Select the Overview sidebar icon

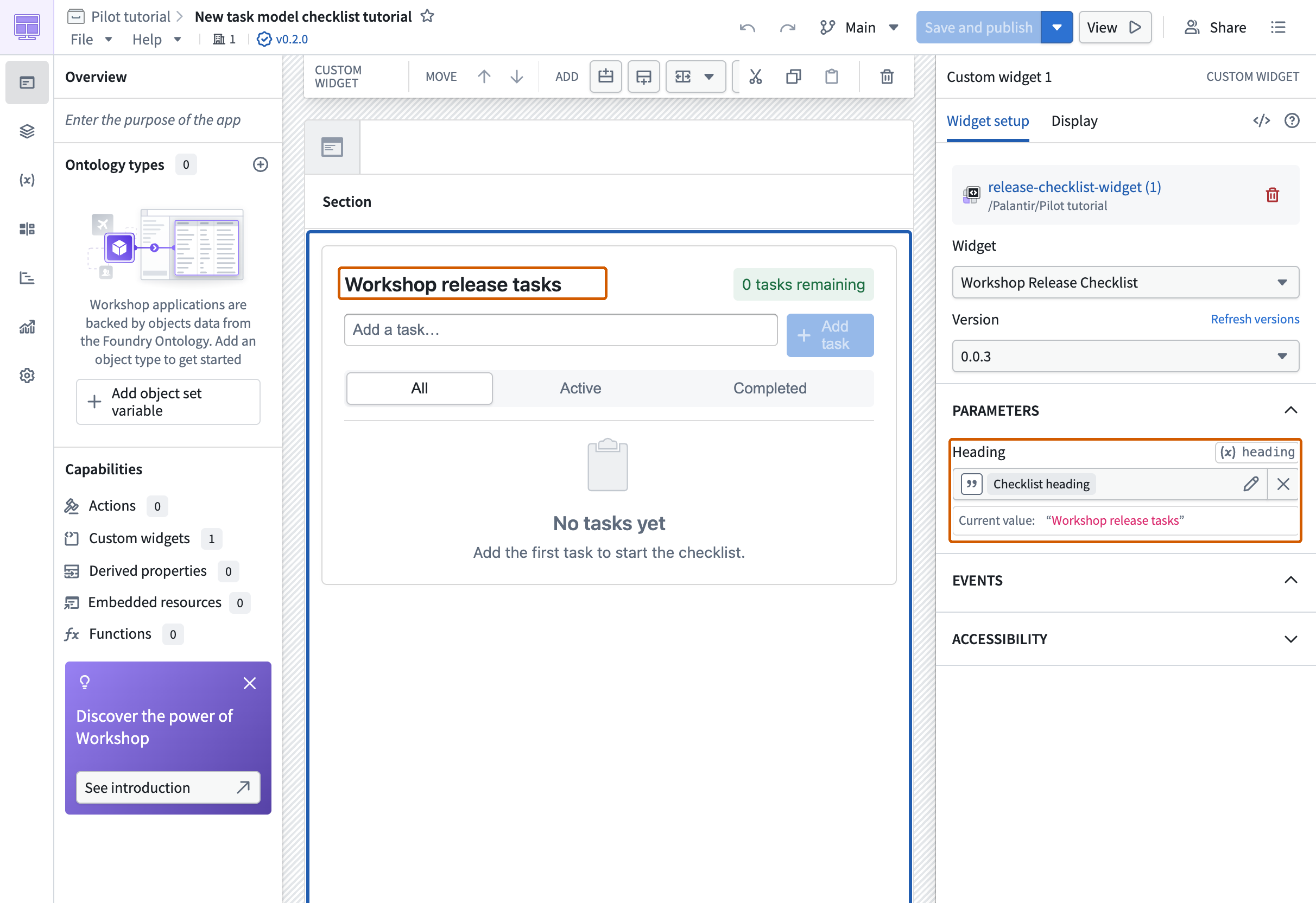coord(27,82)
